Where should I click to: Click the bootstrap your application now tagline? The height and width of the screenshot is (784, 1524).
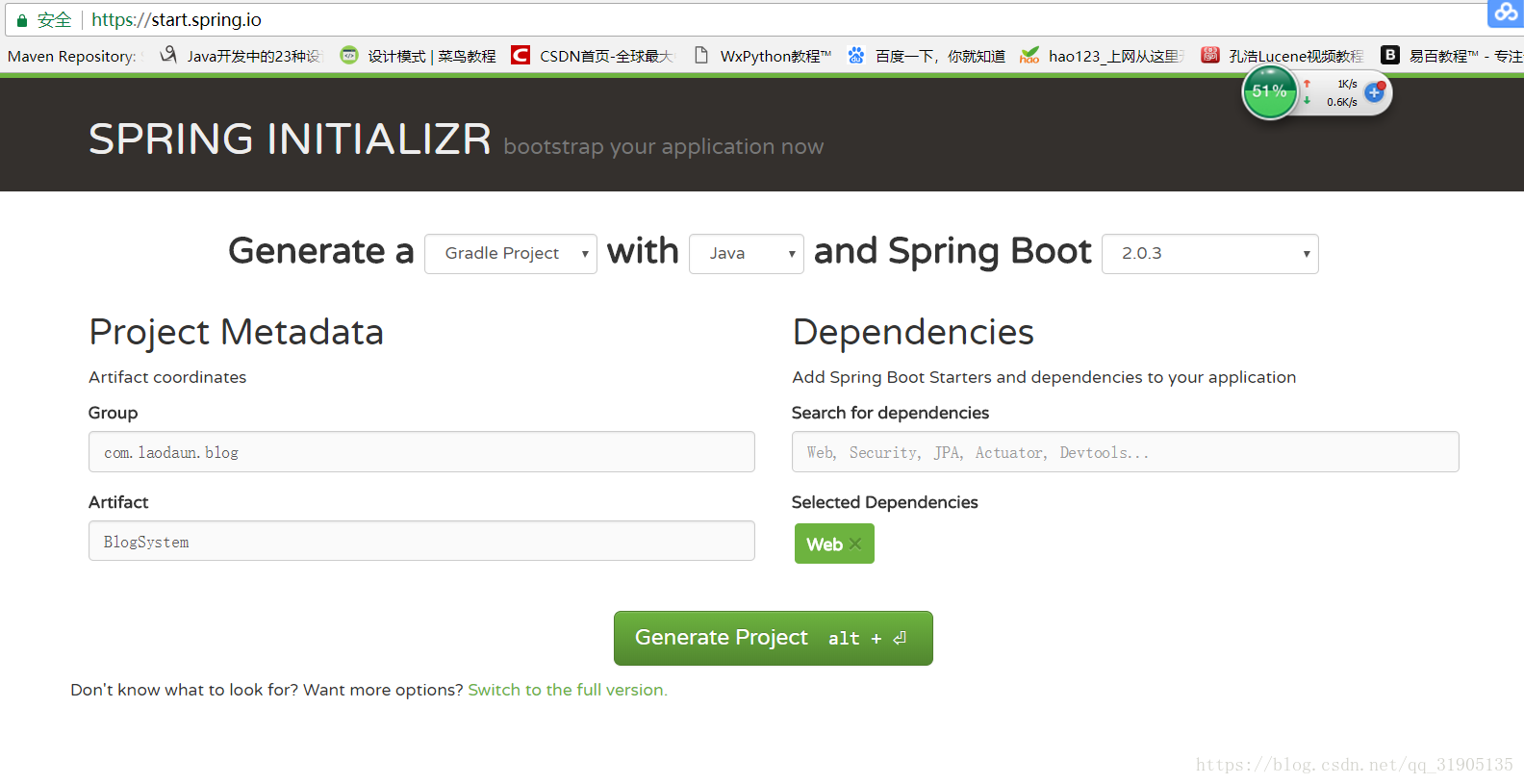(664, 146)
